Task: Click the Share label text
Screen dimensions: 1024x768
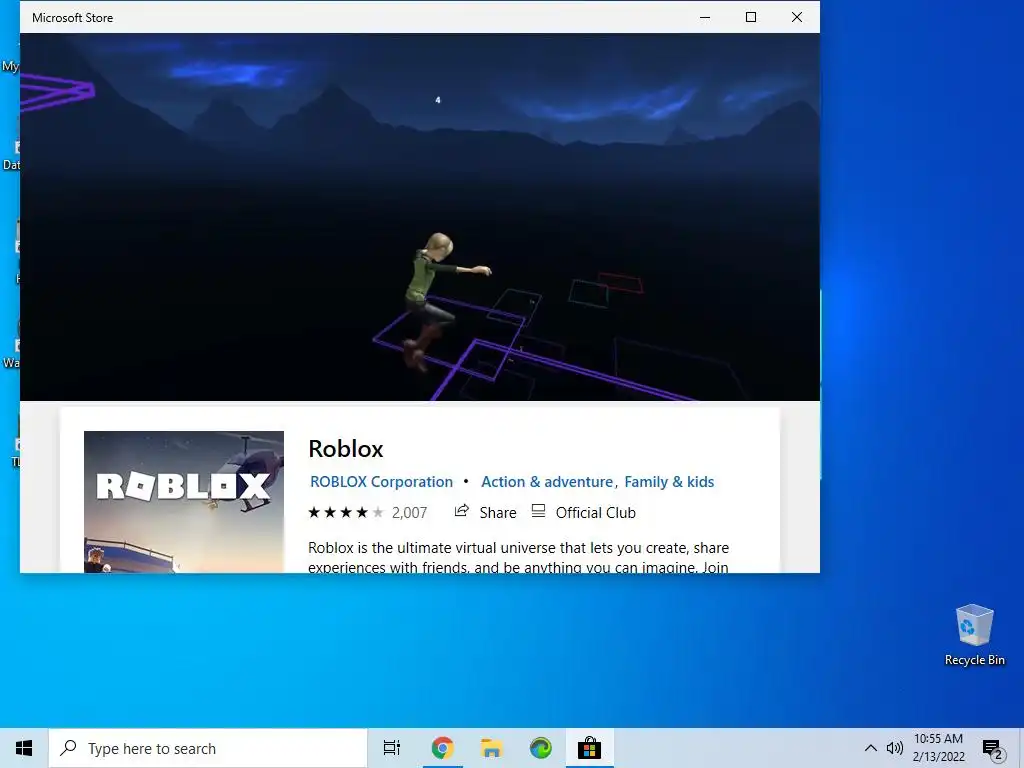Action: (498, 513)
